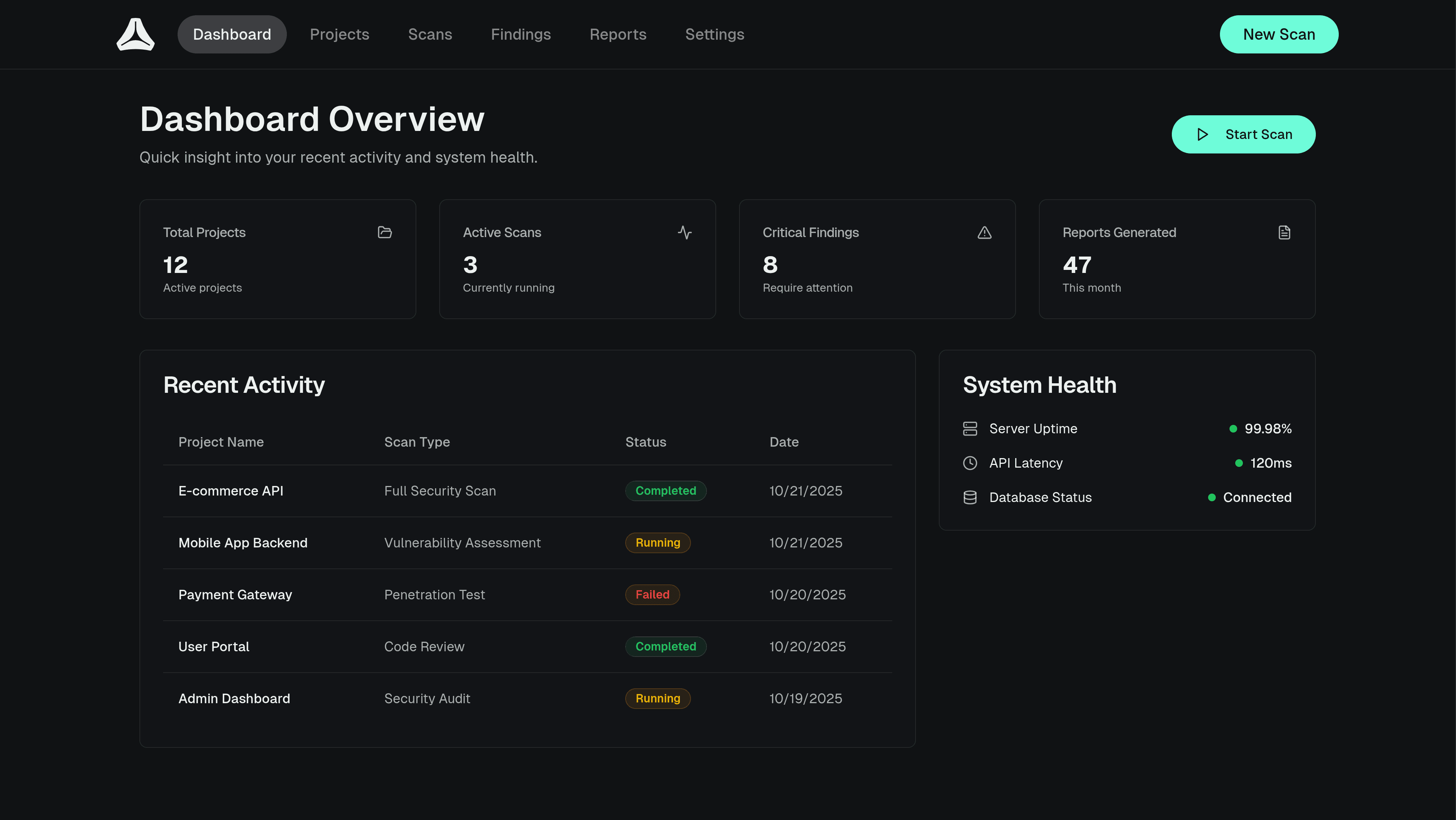Click the Reports navigation item
The width and height of the screenshot is (1456, 820).
click(x=618, y=34)
